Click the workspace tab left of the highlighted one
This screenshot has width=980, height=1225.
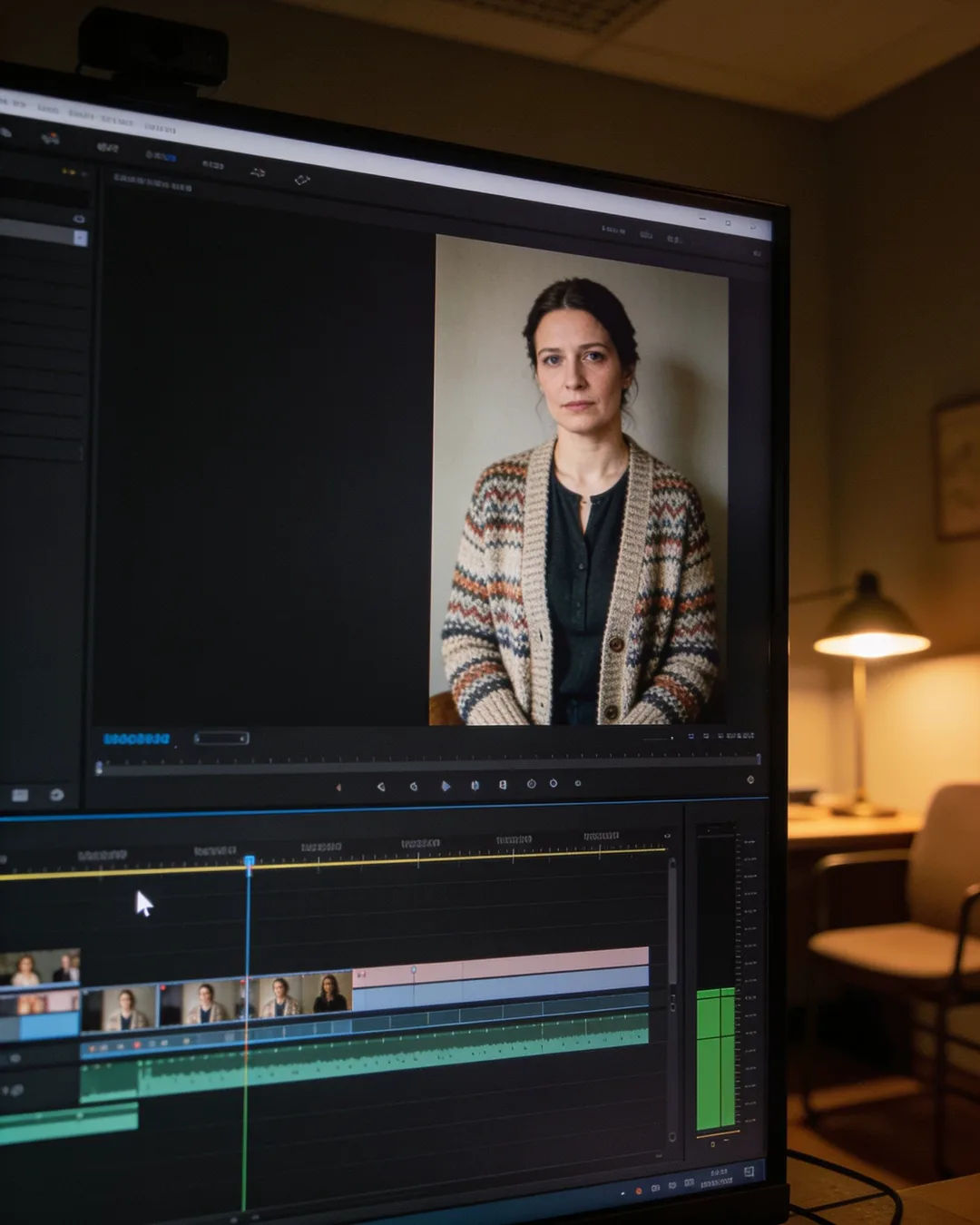coord(108,147)
